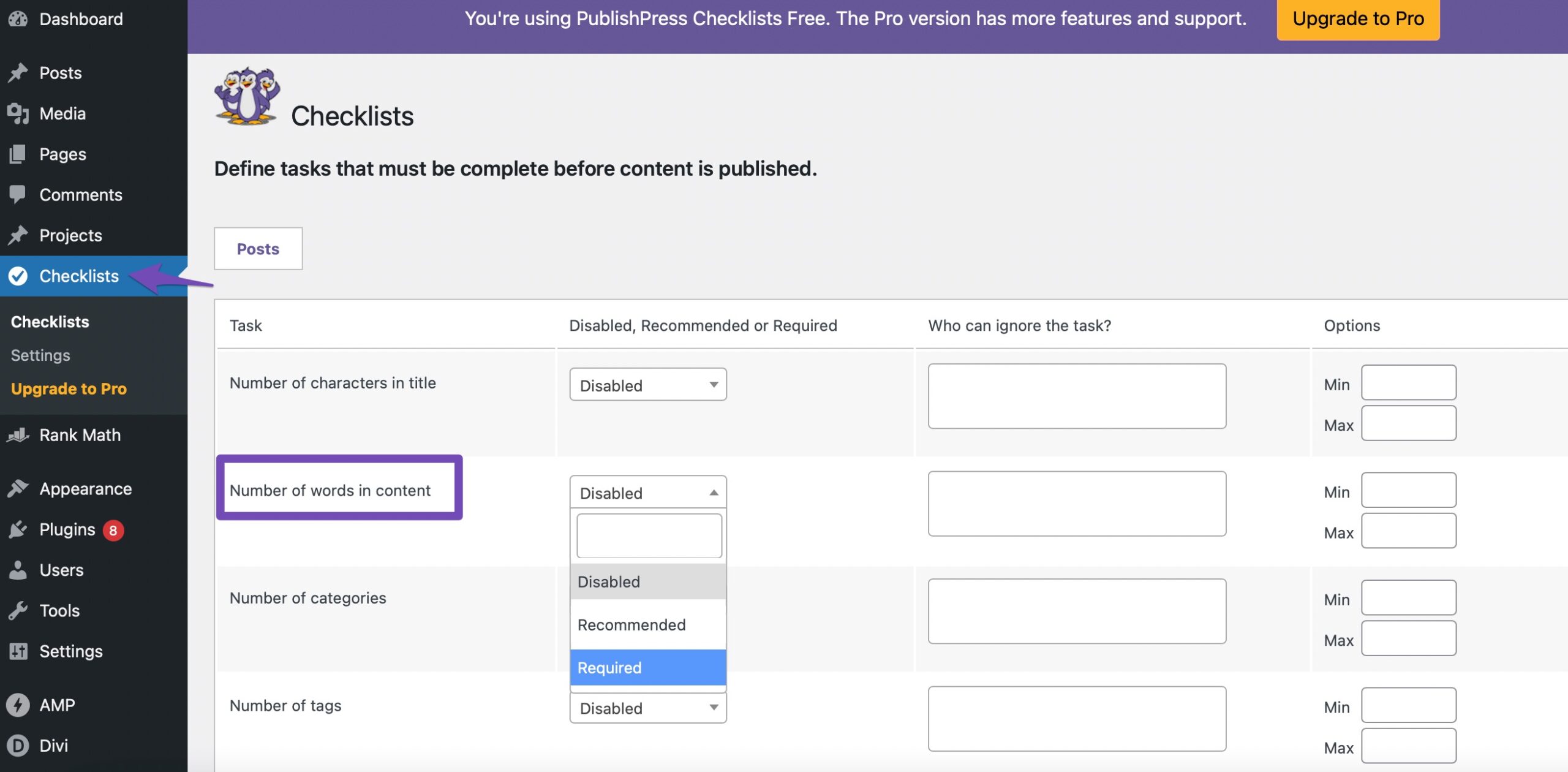Open the Number of tags dropdown

click(x=648, y=707)
